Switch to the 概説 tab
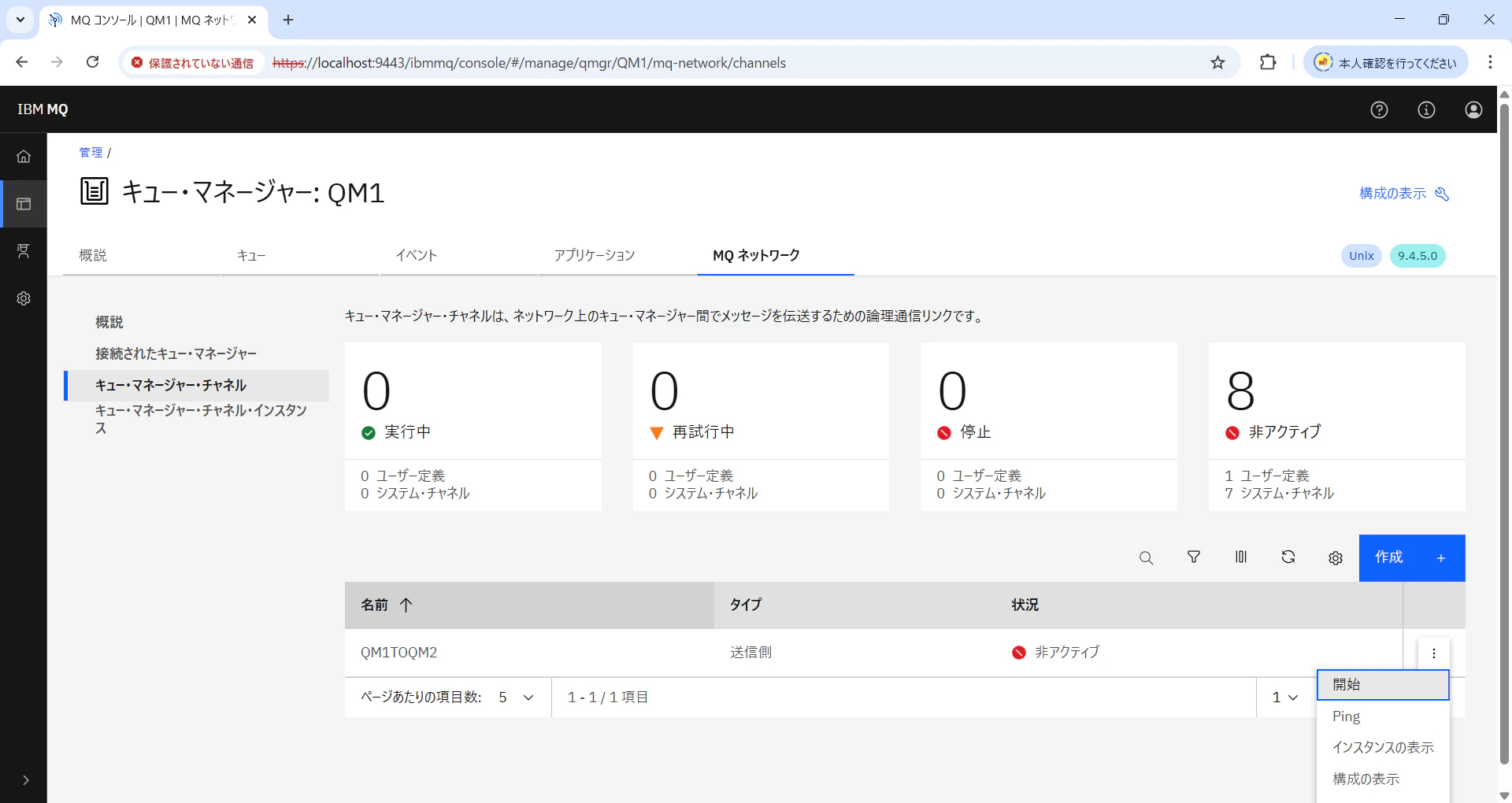 142,256
